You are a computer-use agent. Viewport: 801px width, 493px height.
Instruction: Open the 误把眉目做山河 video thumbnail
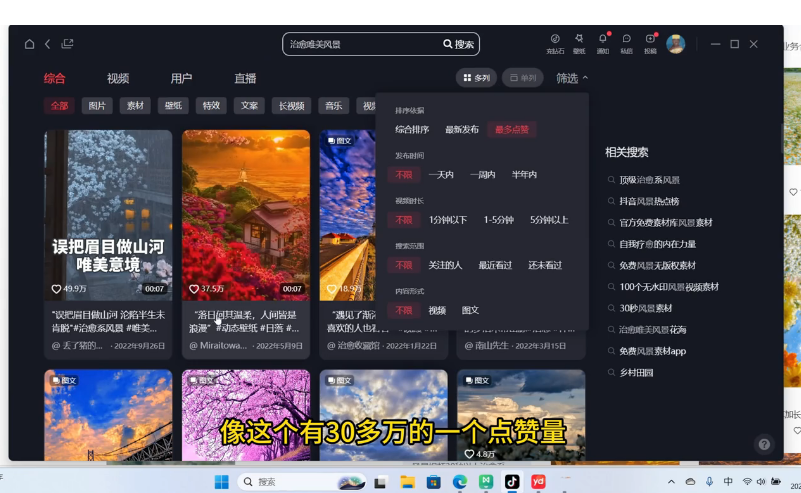click(108, 215)
